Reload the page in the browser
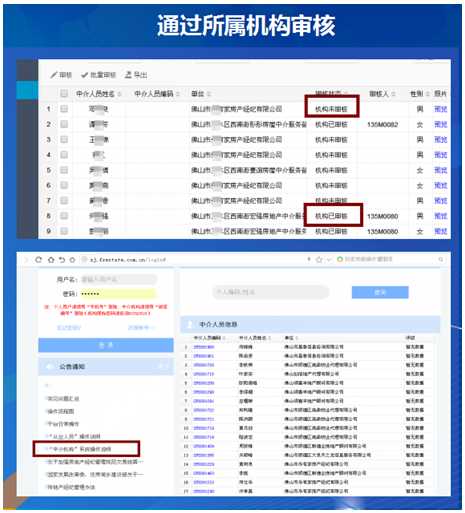465x513 pixels. (39, 260)
